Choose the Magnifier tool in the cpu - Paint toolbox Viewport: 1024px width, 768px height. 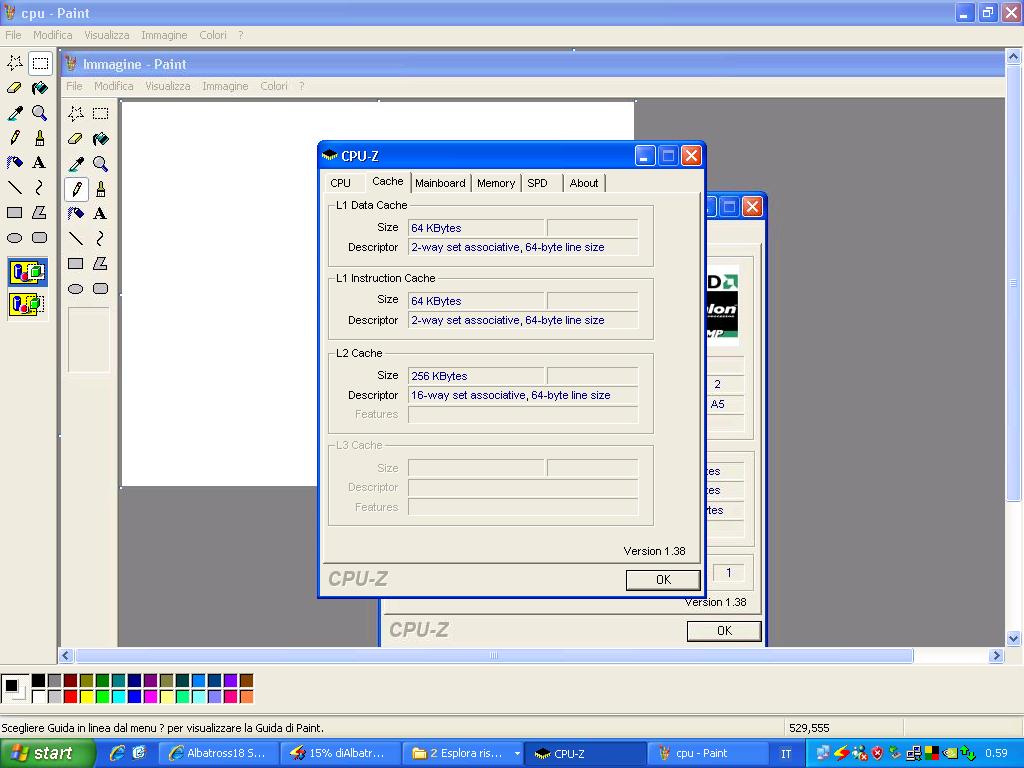point(40,113)
